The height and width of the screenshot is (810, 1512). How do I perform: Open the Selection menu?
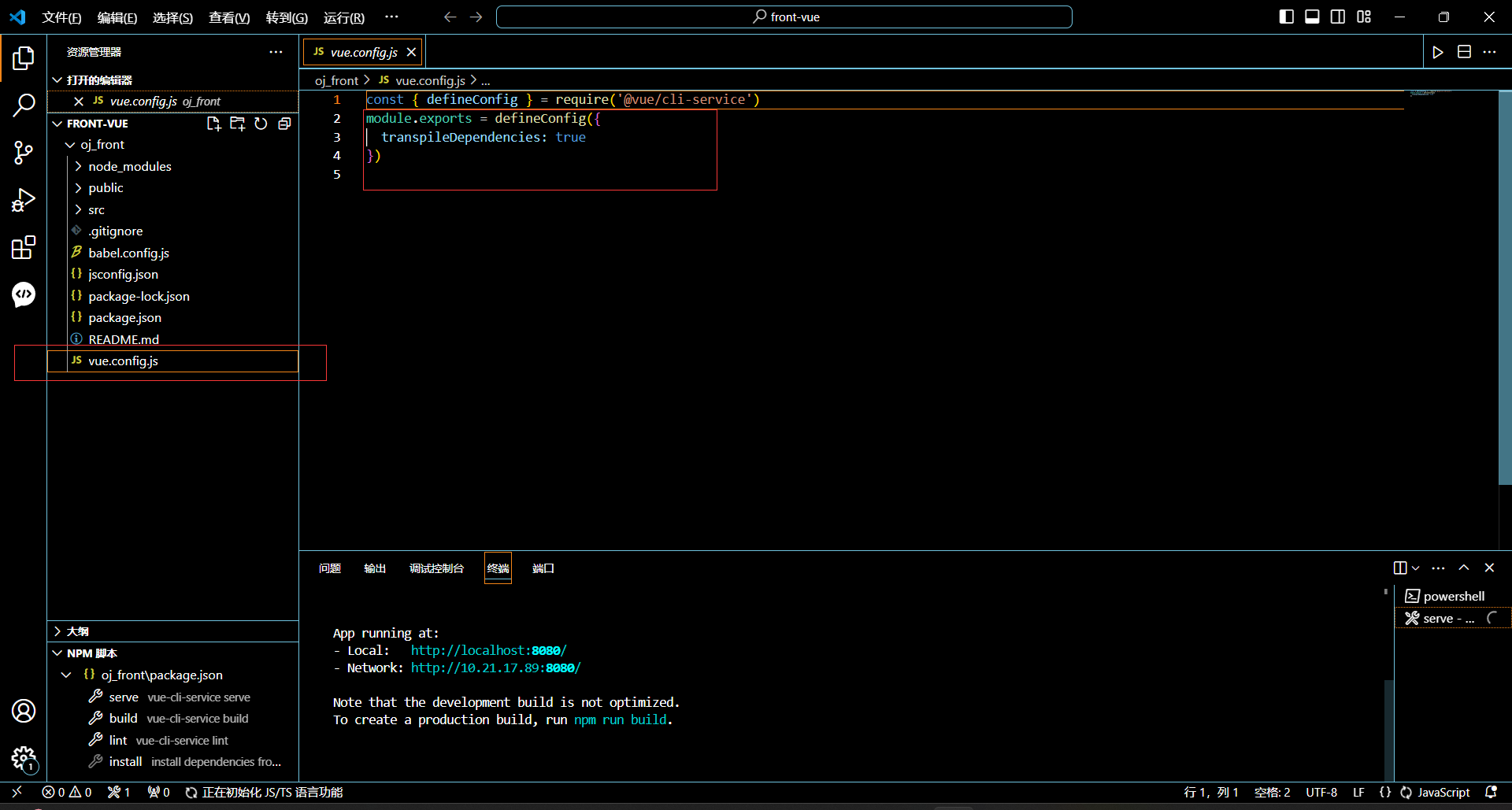coord(172,17)
